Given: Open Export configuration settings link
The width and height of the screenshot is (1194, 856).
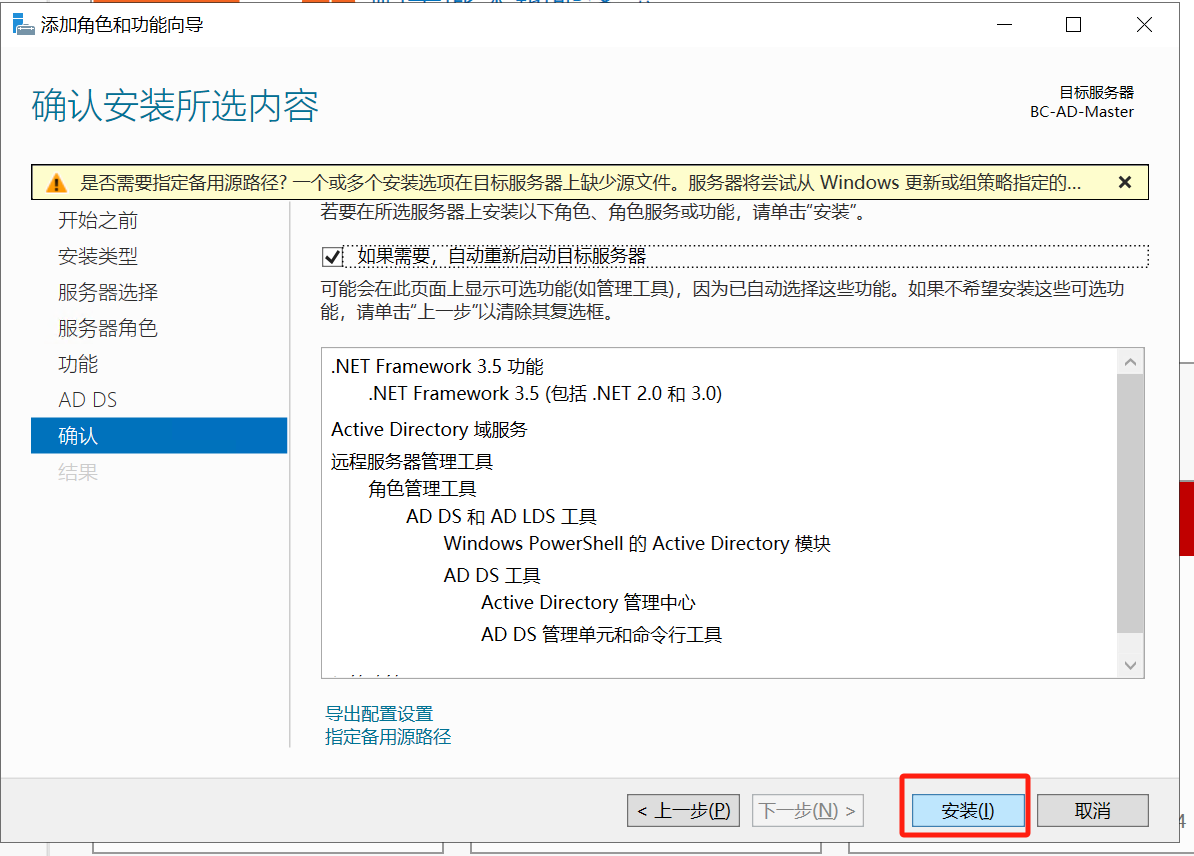Looking at the screenshot, I should [x=379, y=714].
